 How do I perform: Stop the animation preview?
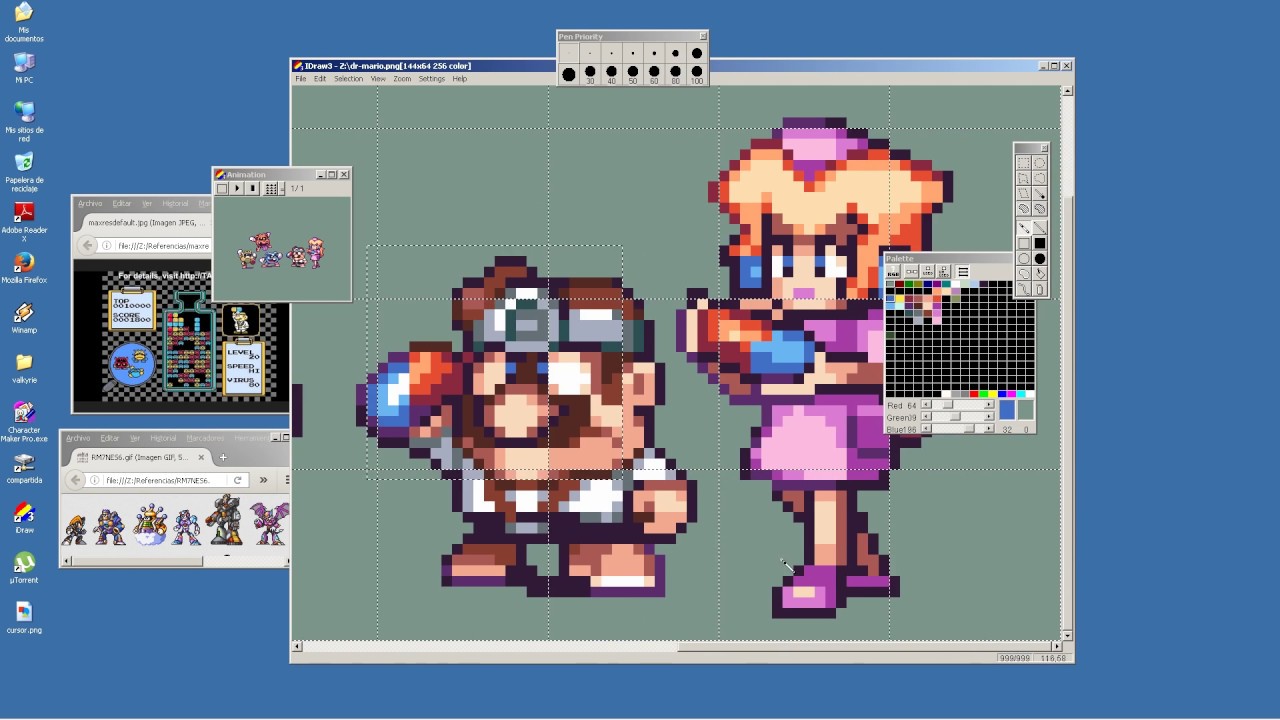(x=253, y=188)
